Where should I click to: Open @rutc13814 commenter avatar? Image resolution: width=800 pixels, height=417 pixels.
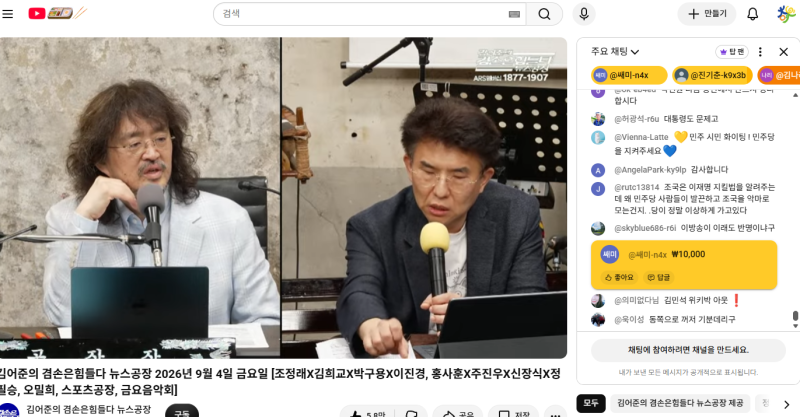coord(598,189)
